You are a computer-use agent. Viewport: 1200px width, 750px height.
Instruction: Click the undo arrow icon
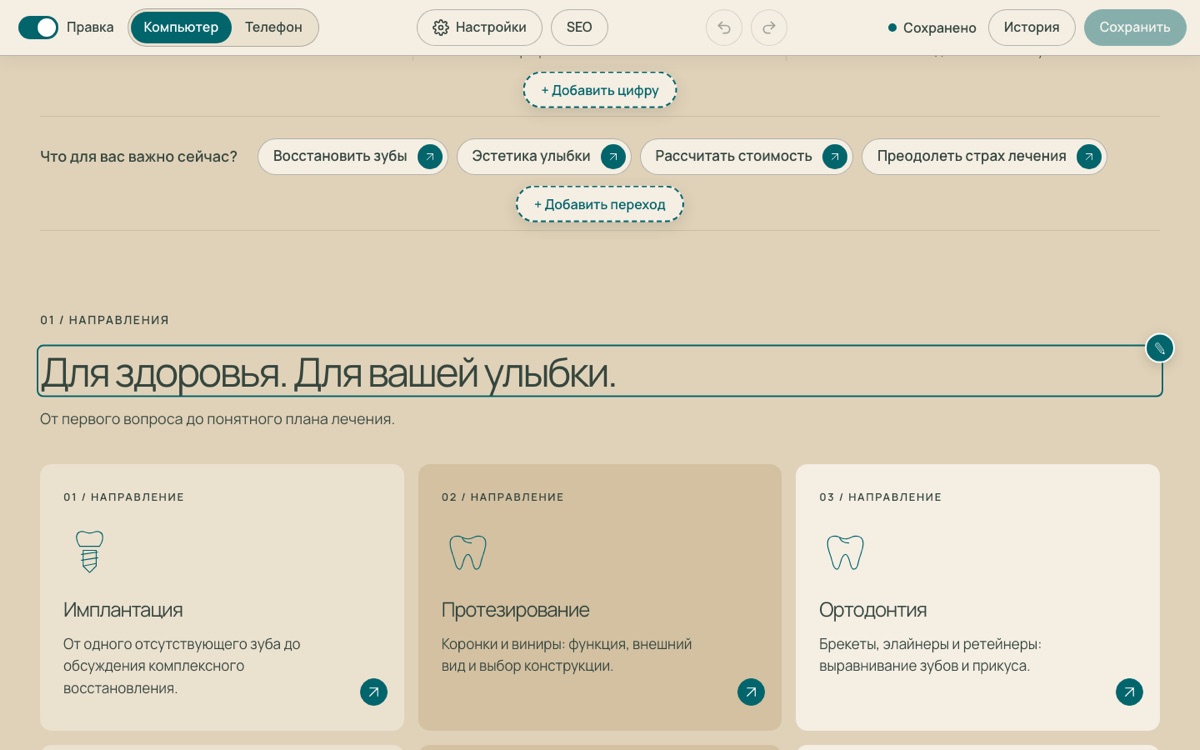click(724, 27)
